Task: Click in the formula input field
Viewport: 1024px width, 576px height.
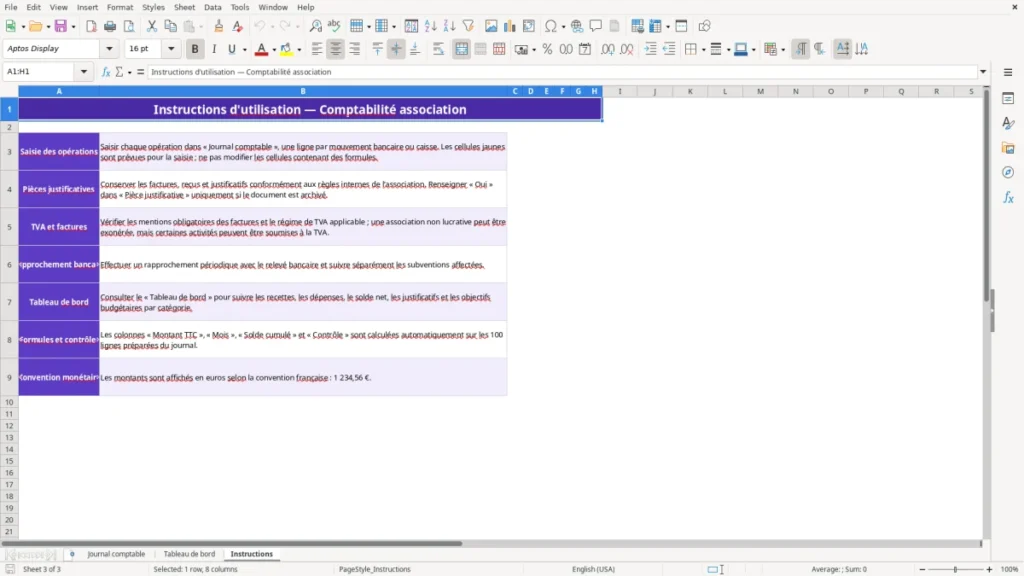Action: tap(562, 72)
